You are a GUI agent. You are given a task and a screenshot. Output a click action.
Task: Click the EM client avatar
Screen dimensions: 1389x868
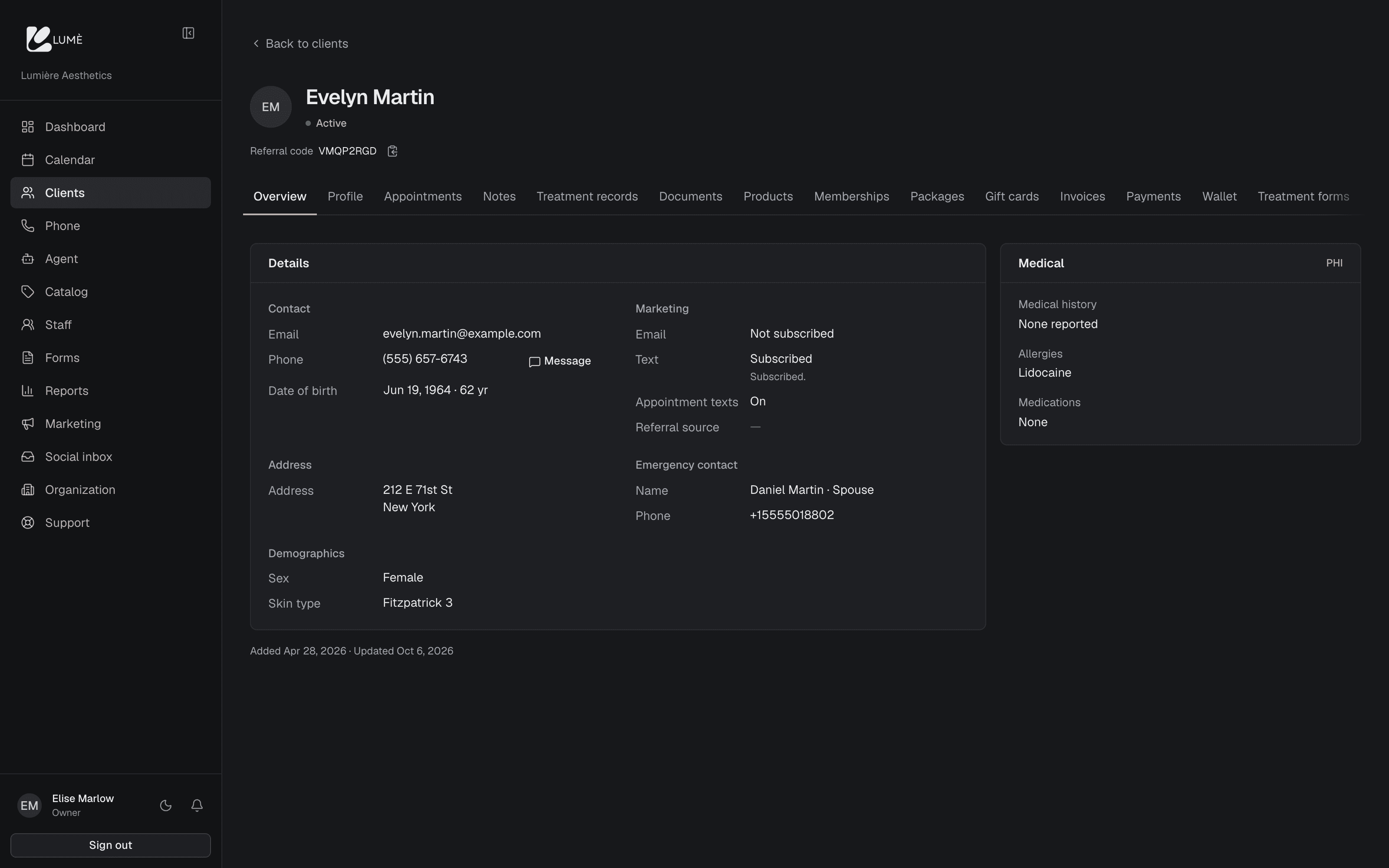271,107
